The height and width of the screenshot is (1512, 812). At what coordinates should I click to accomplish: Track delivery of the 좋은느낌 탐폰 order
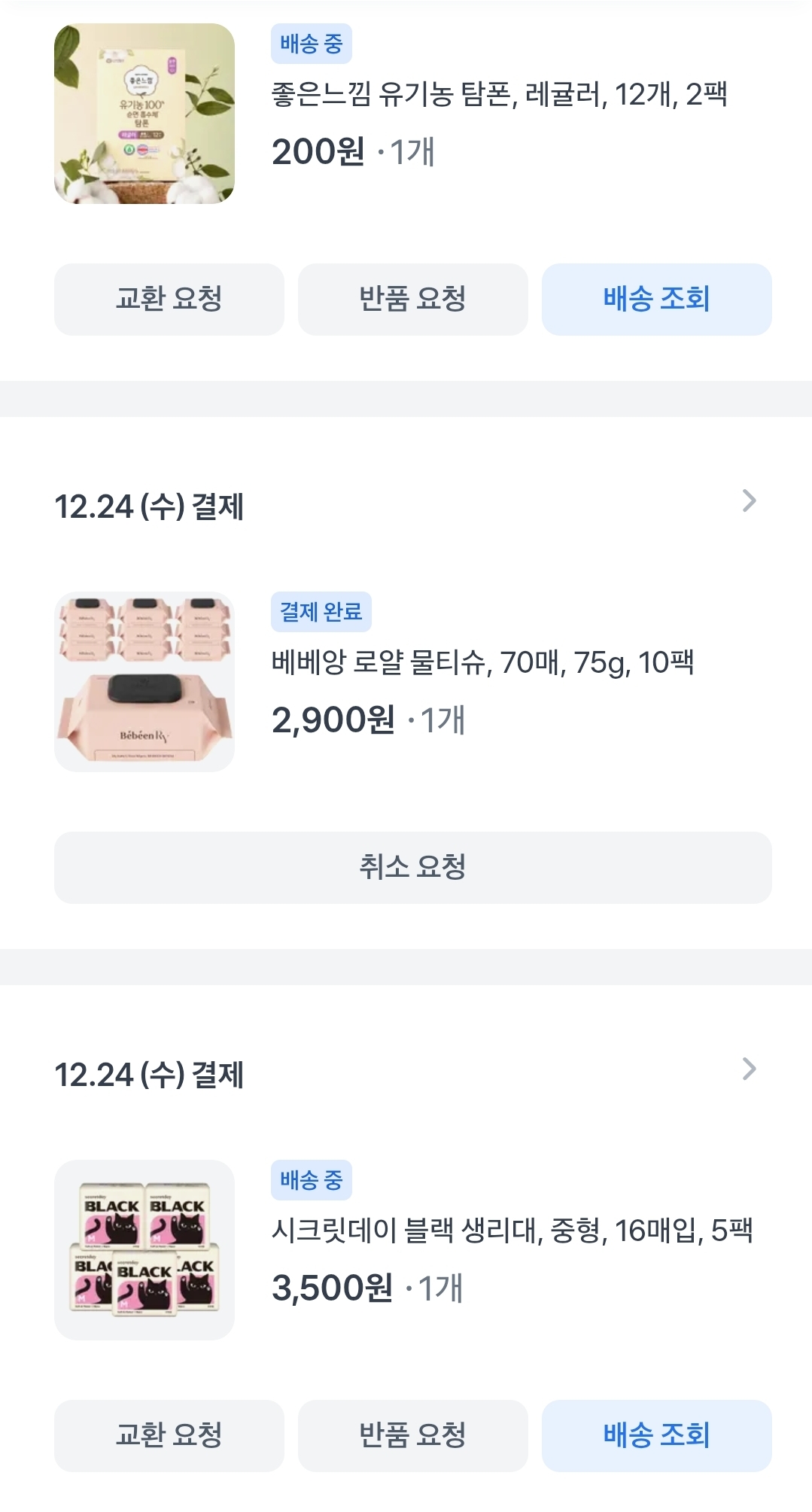(656, 300)
